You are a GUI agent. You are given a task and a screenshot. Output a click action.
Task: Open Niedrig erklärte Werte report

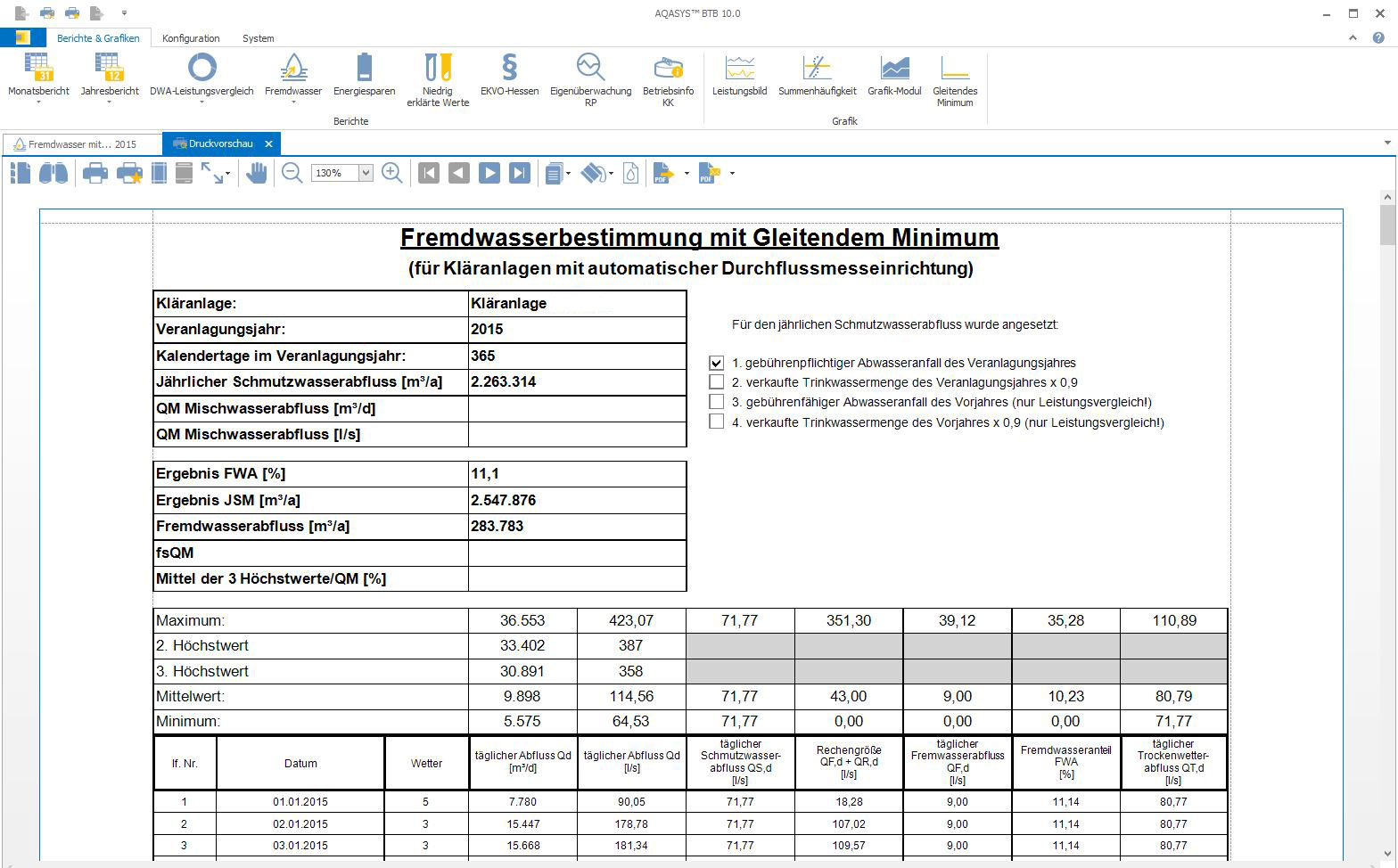(438, 80)
